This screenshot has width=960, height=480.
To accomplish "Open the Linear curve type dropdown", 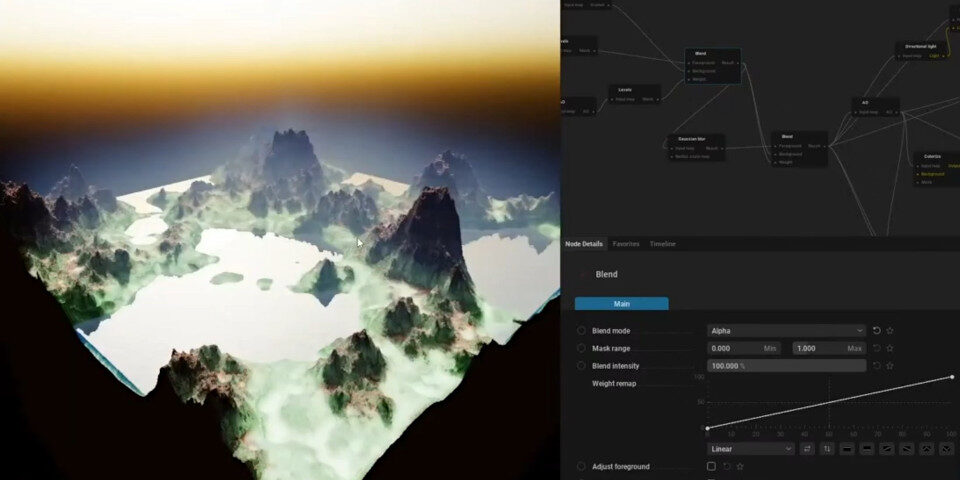I will pos(751,449).
